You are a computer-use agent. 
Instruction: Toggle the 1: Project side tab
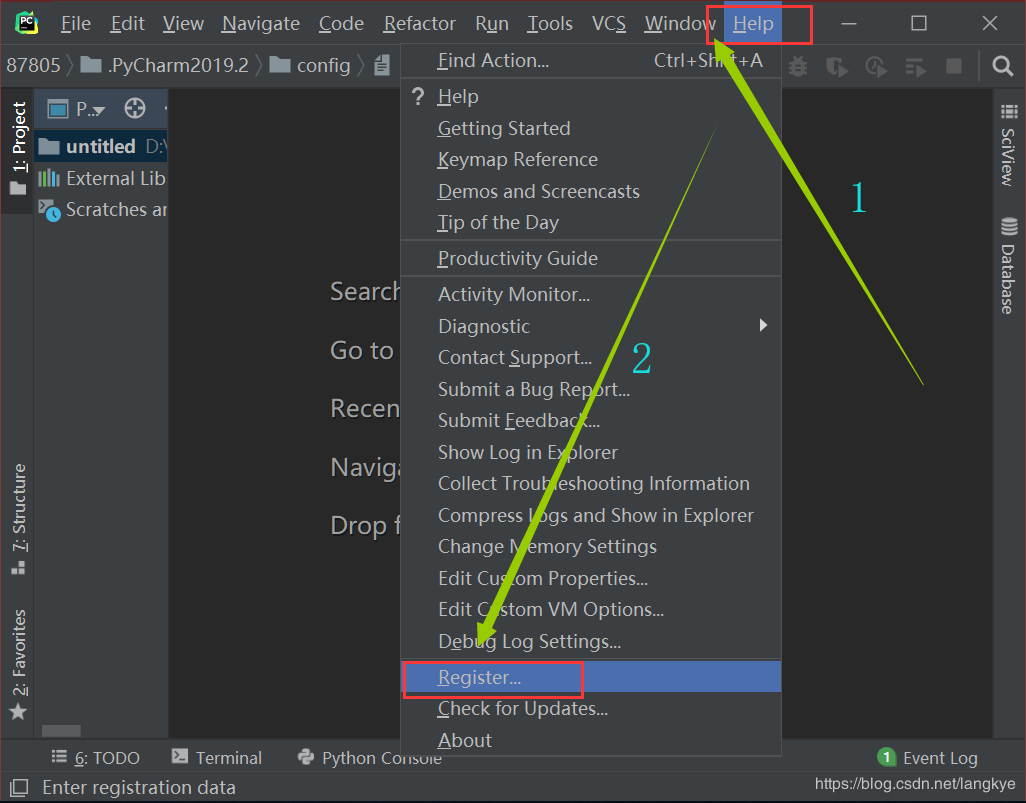(18, 149)
